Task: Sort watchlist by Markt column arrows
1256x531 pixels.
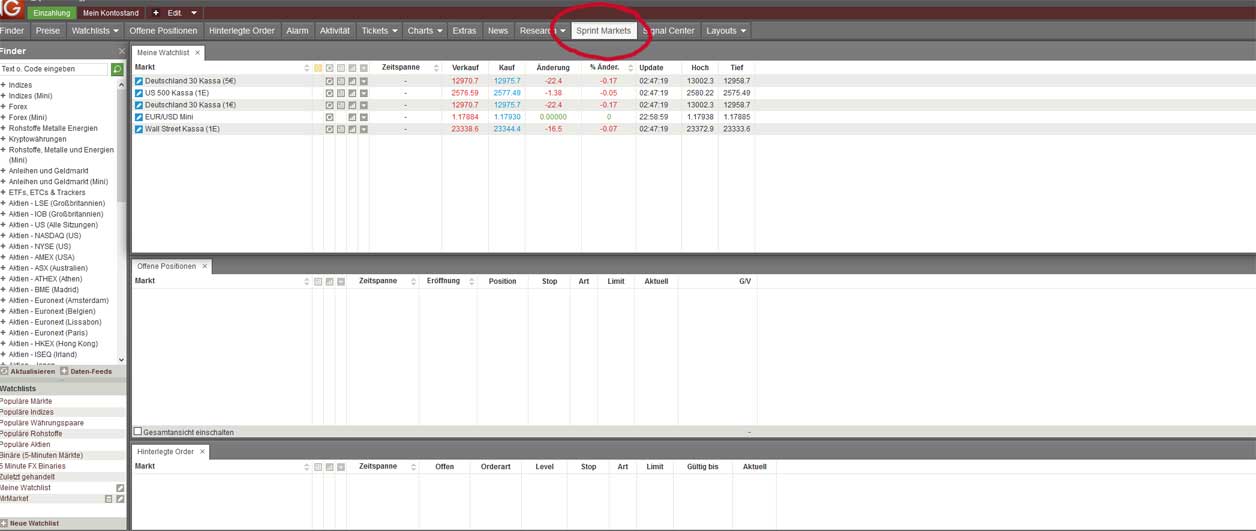Action: pos(307,68)
